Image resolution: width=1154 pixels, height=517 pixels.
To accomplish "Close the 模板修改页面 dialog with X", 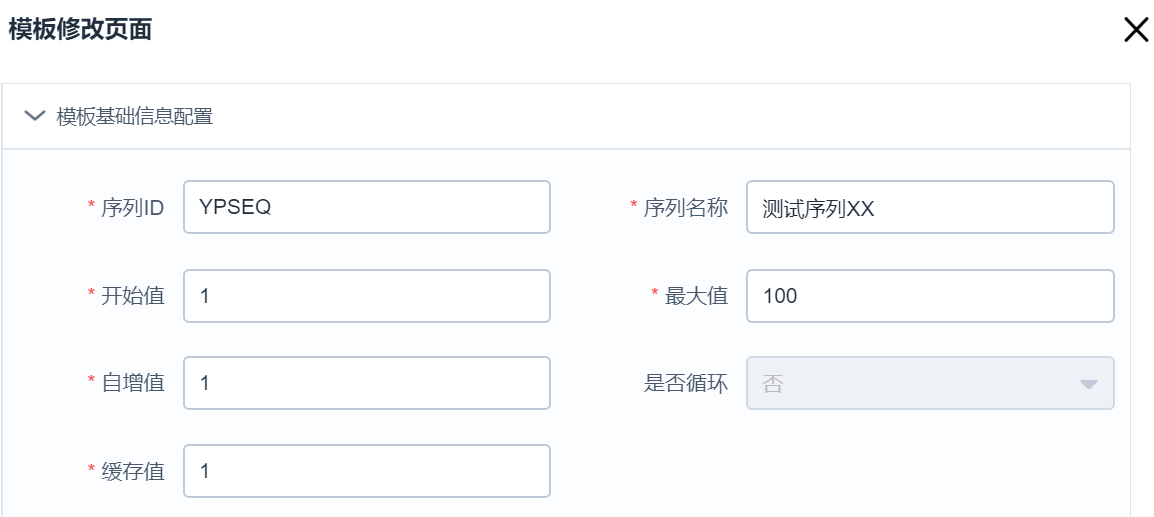I will coord(1136,30).
